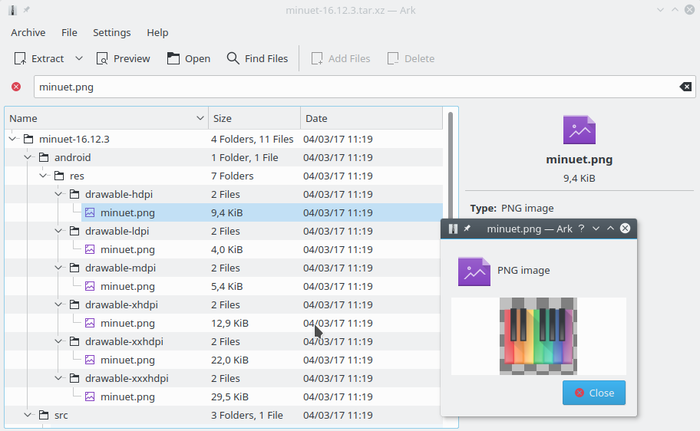This screenshot has height=431, width=700.
Task: Collapse the drawable-hdpi folder
Action: tap(59, 194)
